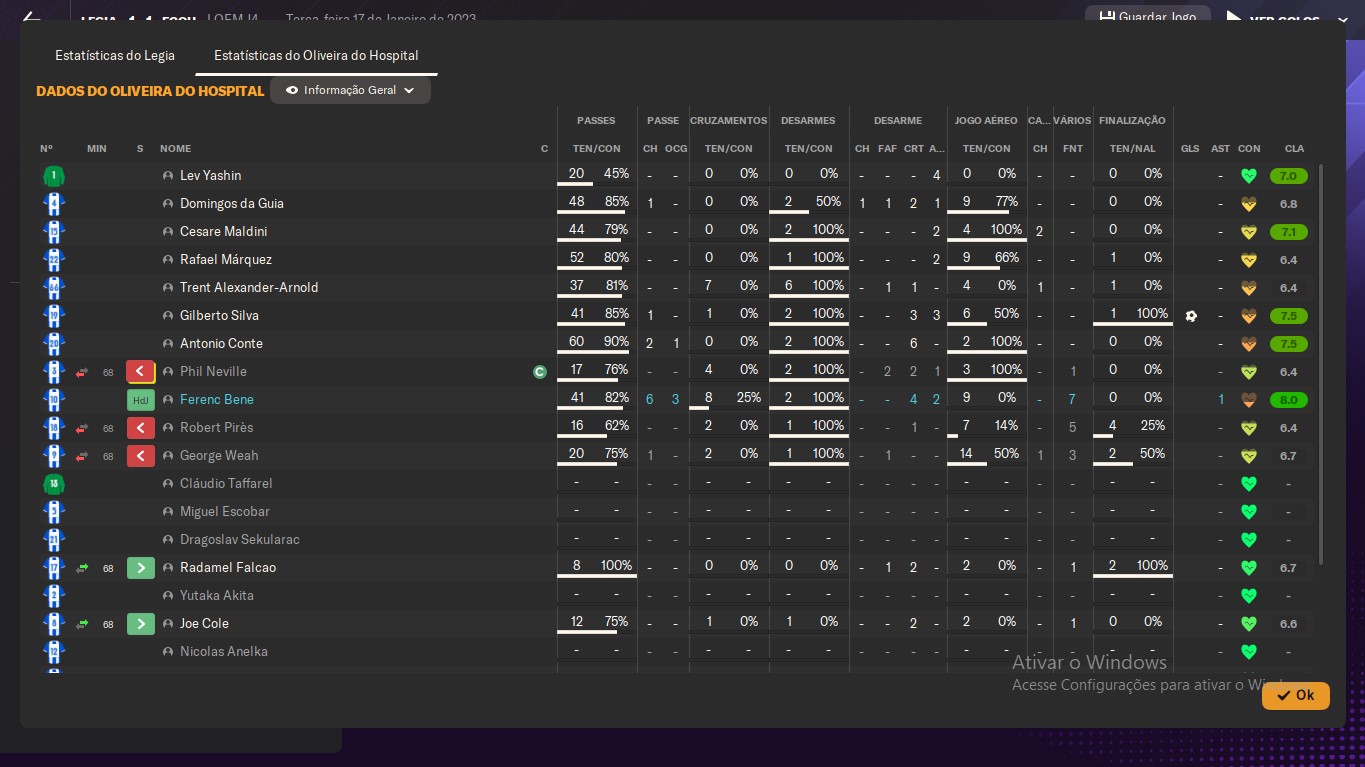Click Lev Yashin's green goalkeeper shirt icon
Viewport: 1365px width, 767px height.
(x=53, y=176)
